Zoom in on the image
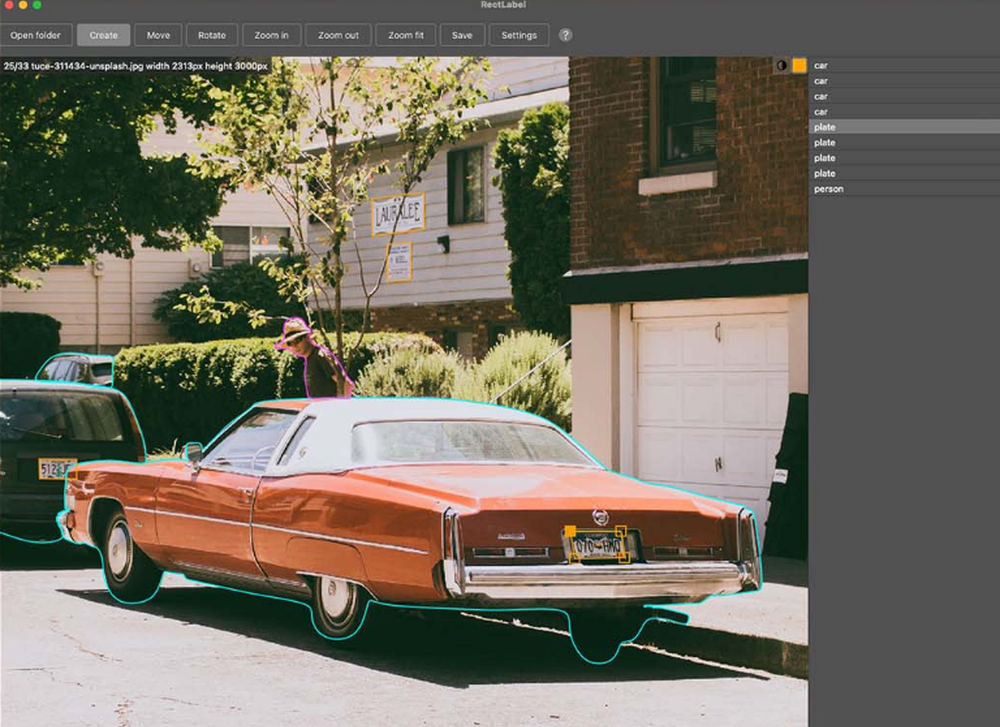 pyautogui.click(x=271, y=35)
